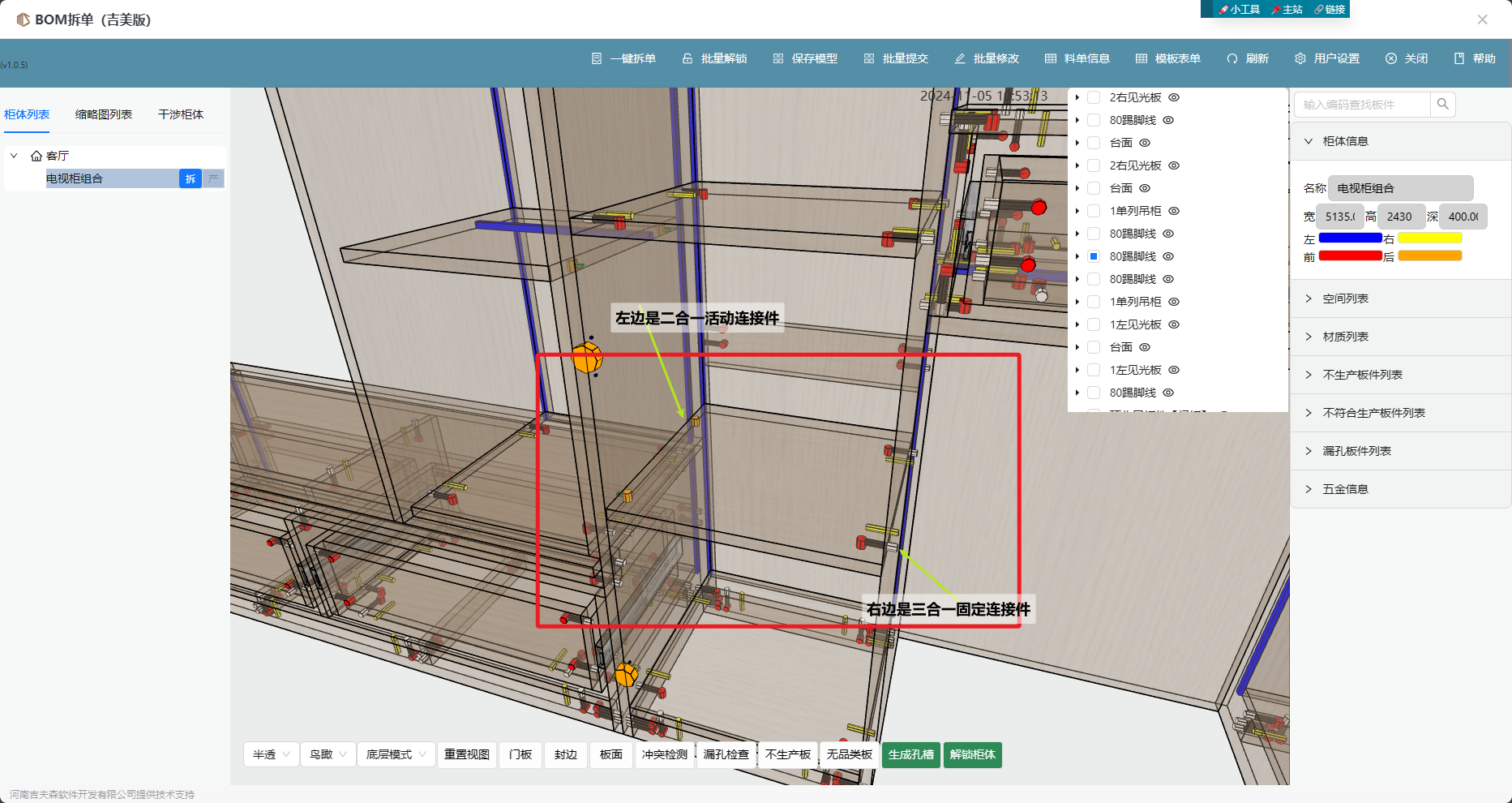1512x803 pixels.
Task: Click the 冲突检测 button
Action: (x=665, y=754)
